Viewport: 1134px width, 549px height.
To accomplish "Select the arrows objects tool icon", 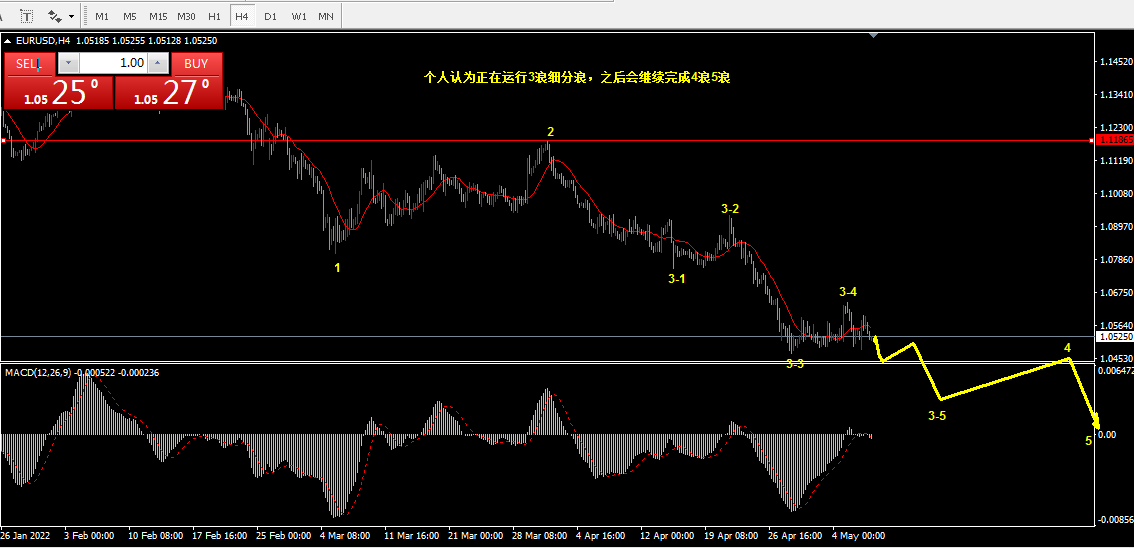I will click(55, 15).
